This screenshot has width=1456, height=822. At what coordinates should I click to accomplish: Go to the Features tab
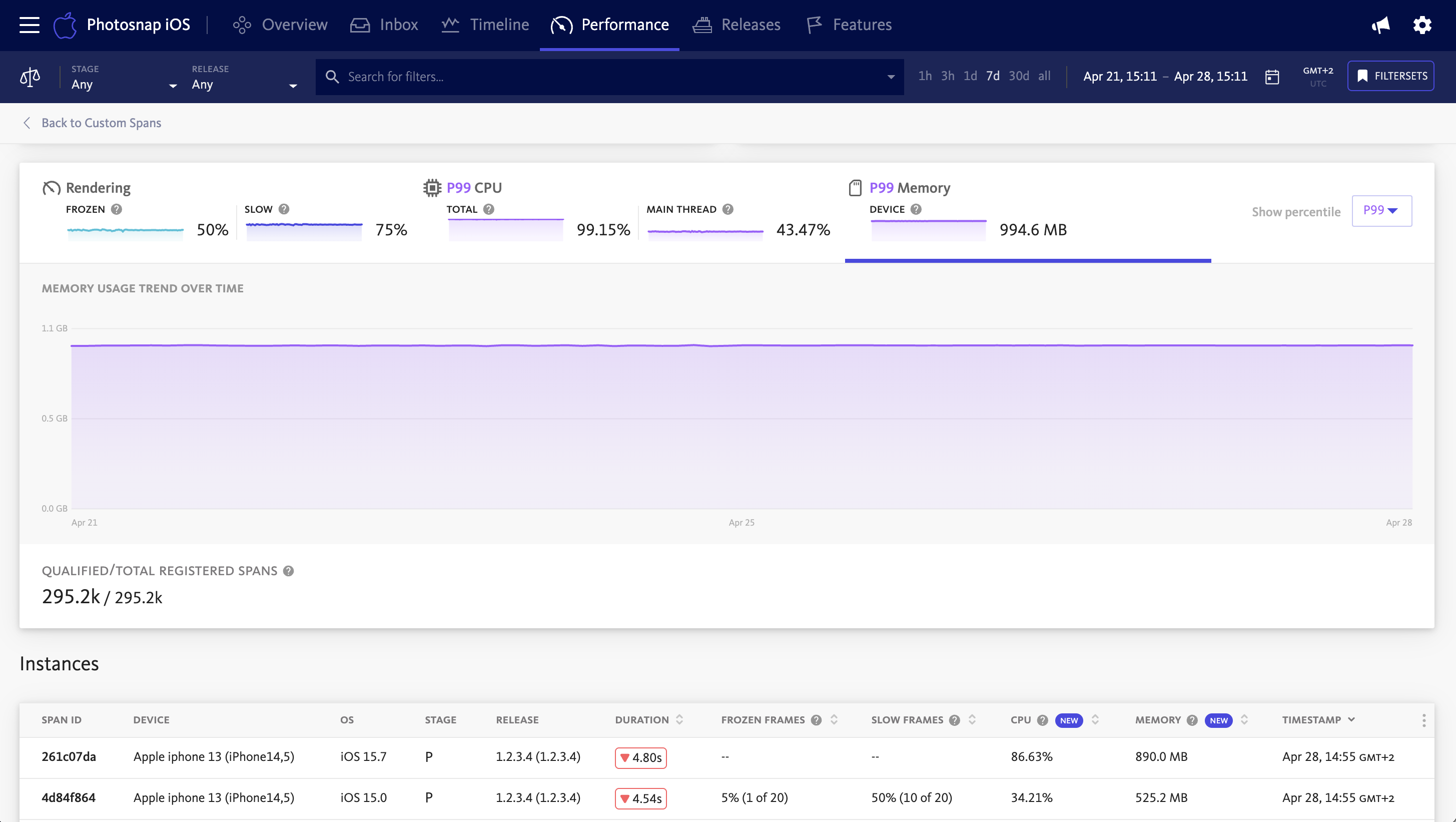(x=849, y=25)
